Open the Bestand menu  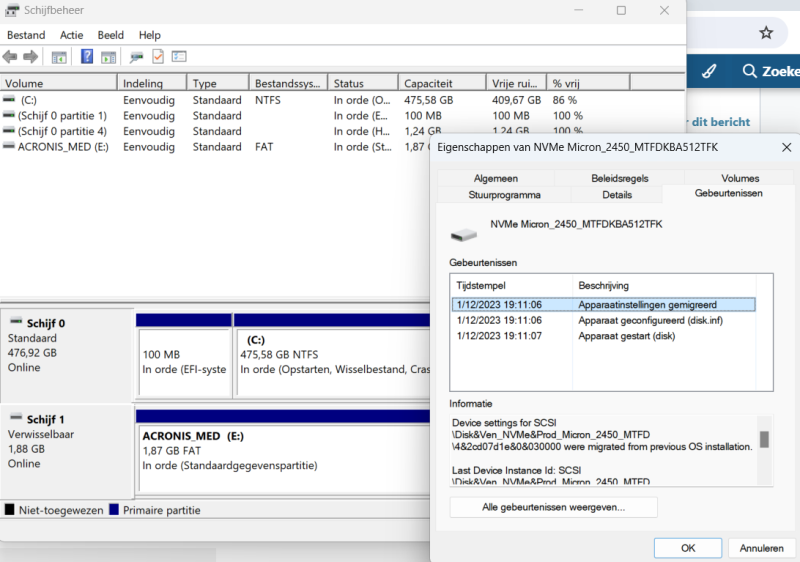tap(26, 35)
